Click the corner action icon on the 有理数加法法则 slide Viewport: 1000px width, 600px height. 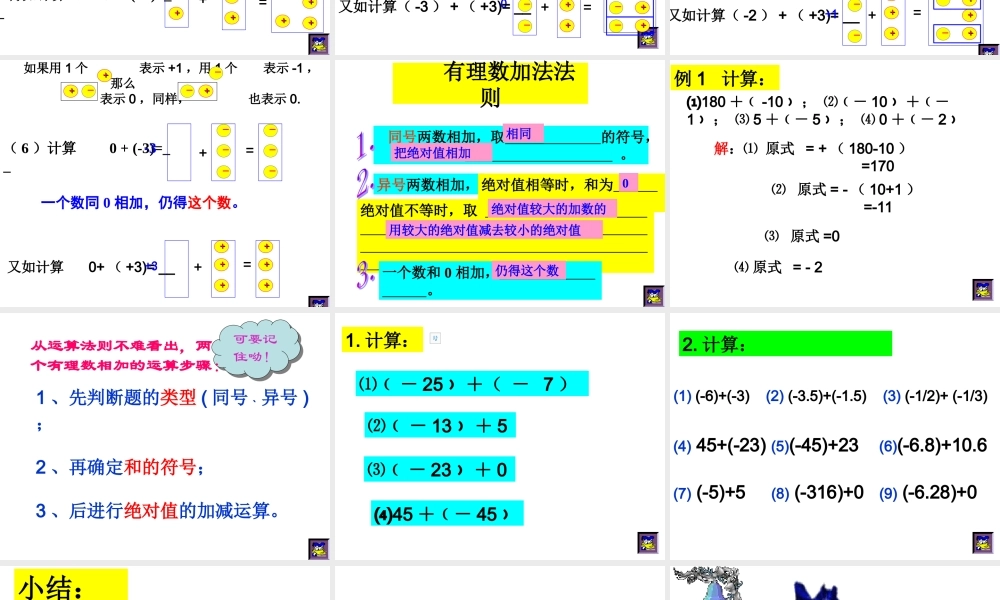point(653,296)
